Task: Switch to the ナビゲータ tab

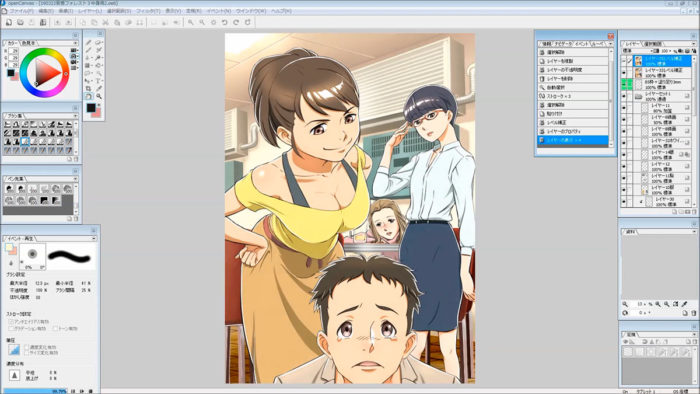Action: pyautogui.click(x=562, y=44)
